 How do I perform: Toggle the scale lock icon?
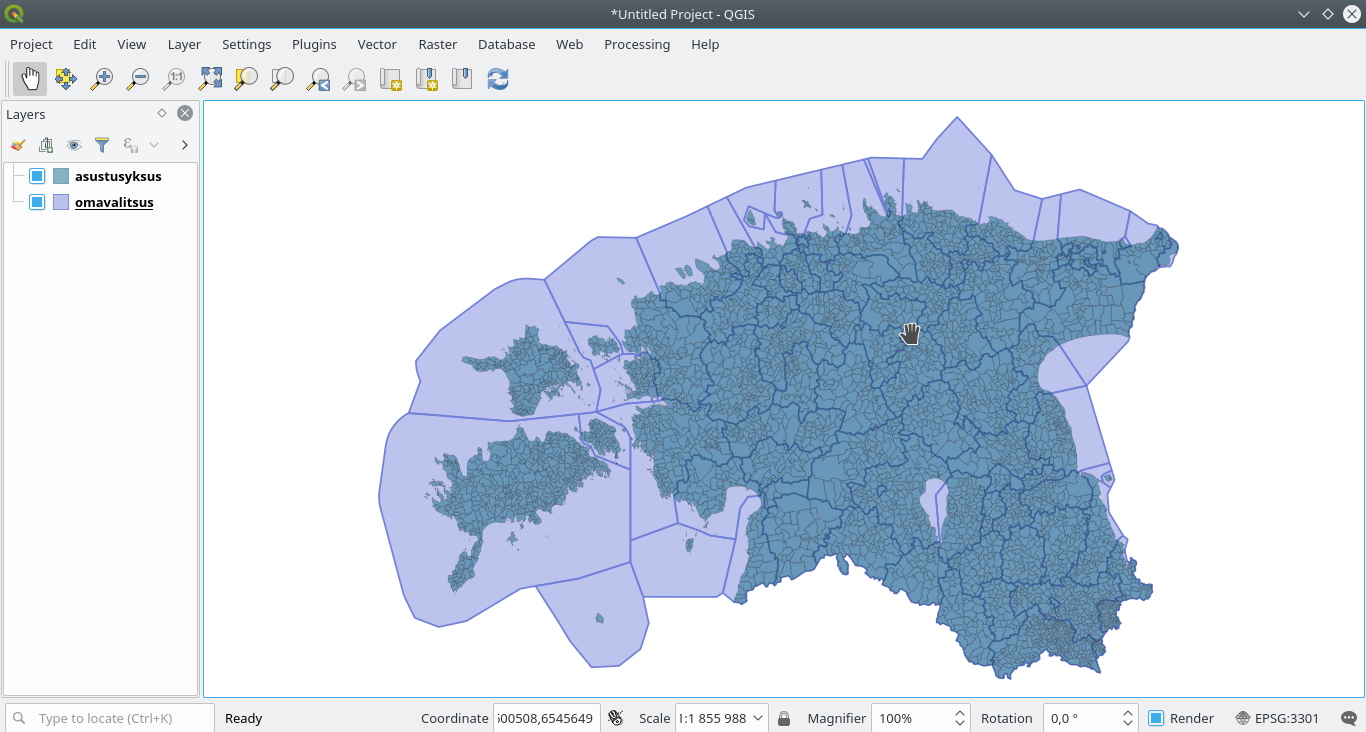pos(784,718)
